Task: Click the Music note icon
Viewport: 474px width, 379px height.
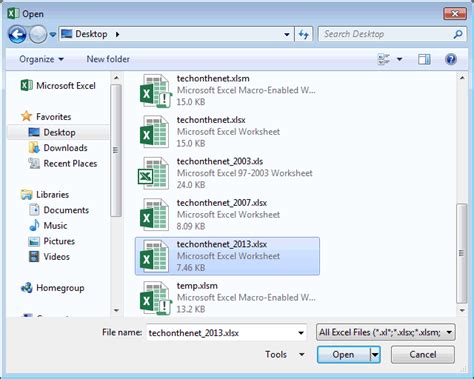Action: (x=34, y=225)
